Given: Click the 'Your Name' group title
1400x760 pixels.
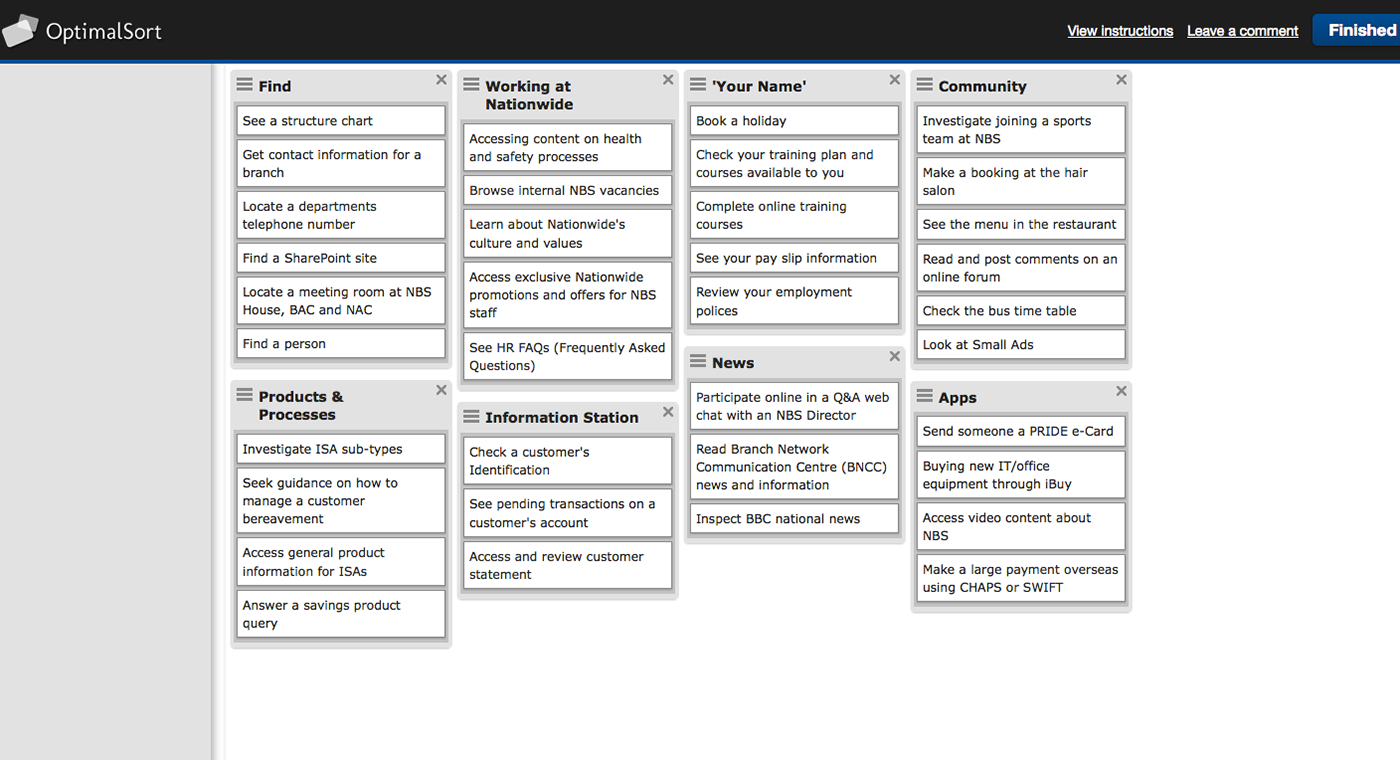Looking at the screenshot, I should pos(759,86).
